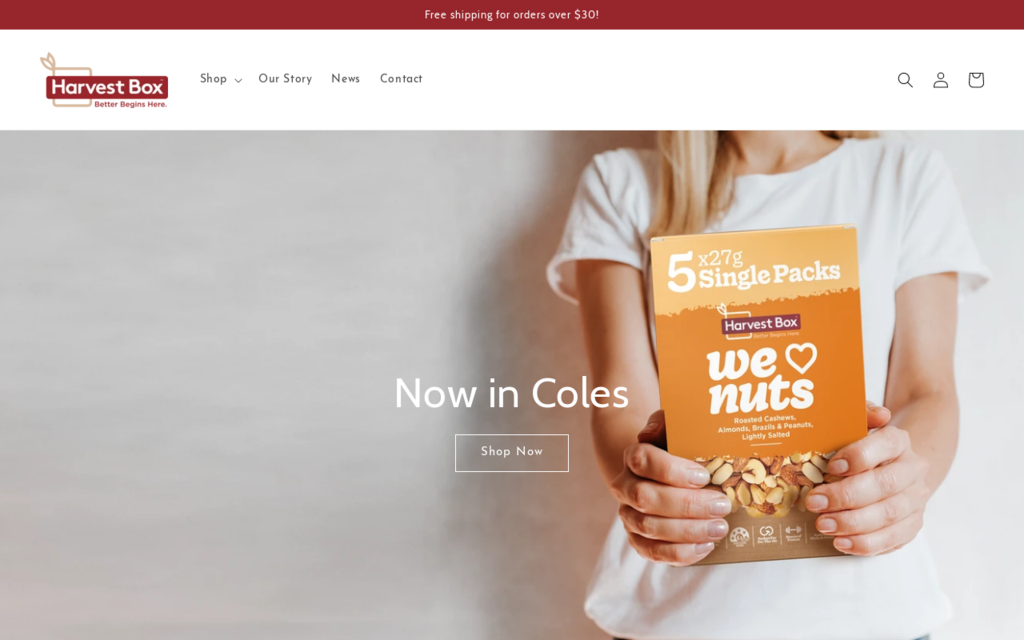
Task: Open the search magnifier icon
Action: (904, 80)
